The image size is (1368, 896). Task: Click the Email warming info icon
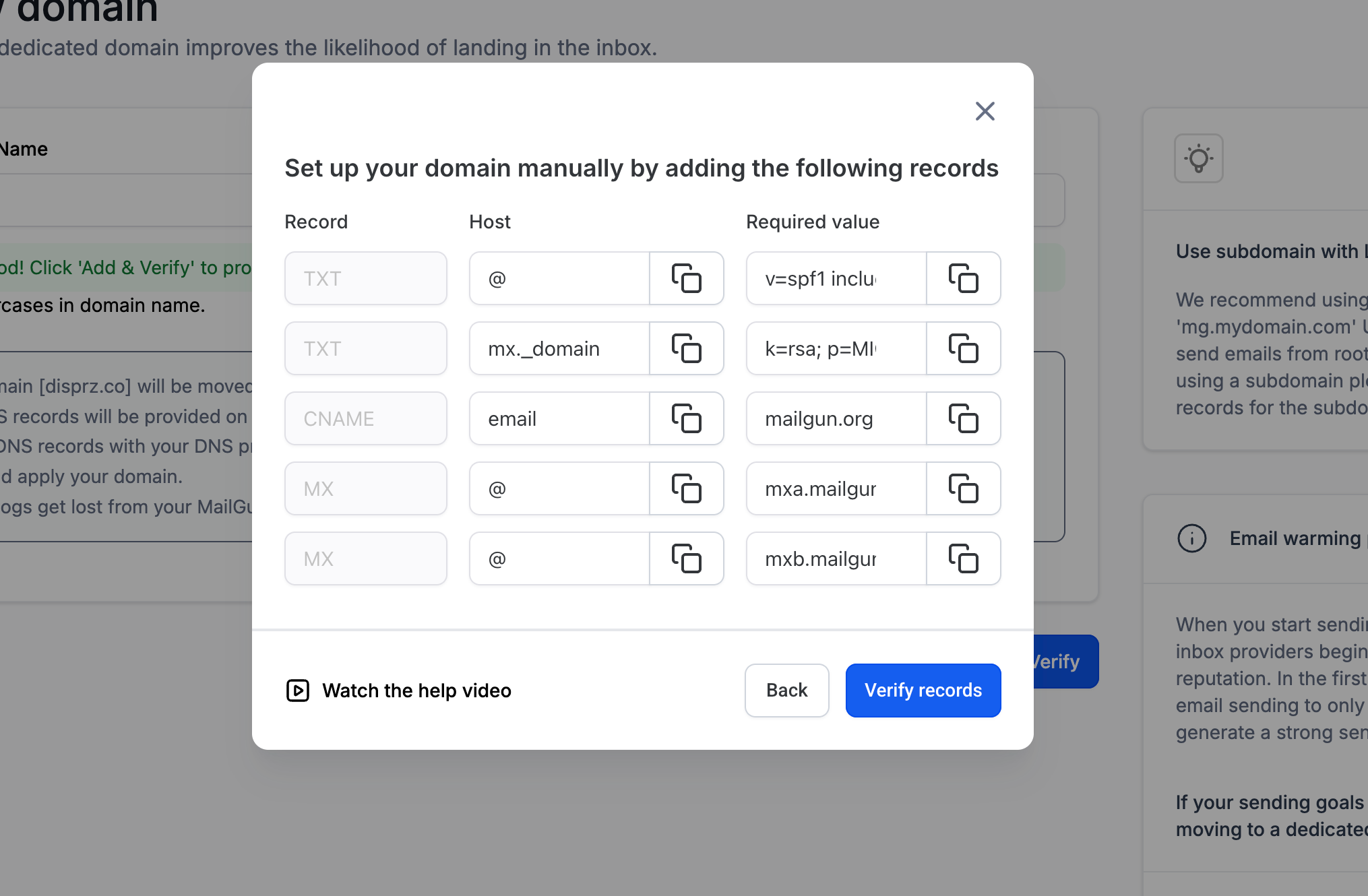1192,538
